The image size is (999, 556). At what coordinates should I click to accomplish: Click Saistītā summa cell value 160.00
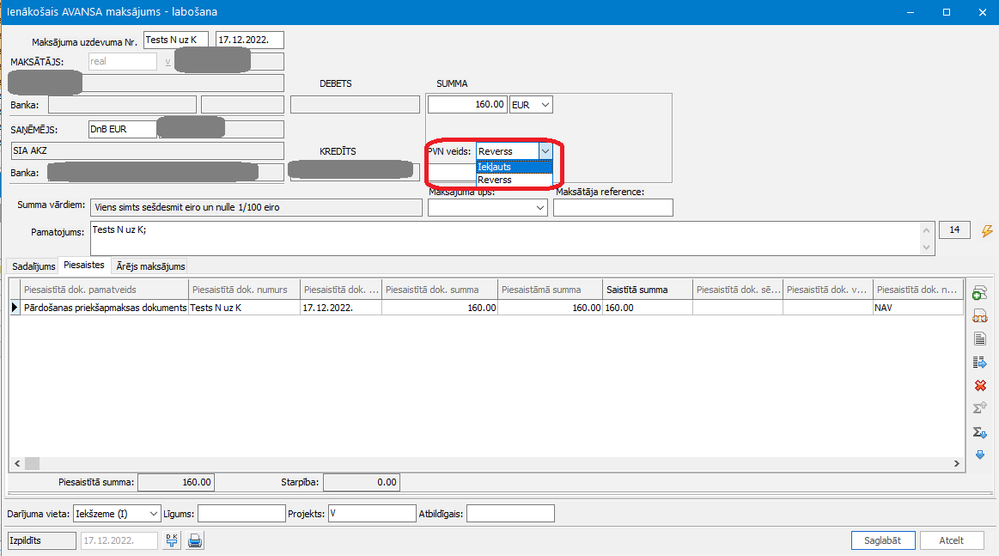647,308
